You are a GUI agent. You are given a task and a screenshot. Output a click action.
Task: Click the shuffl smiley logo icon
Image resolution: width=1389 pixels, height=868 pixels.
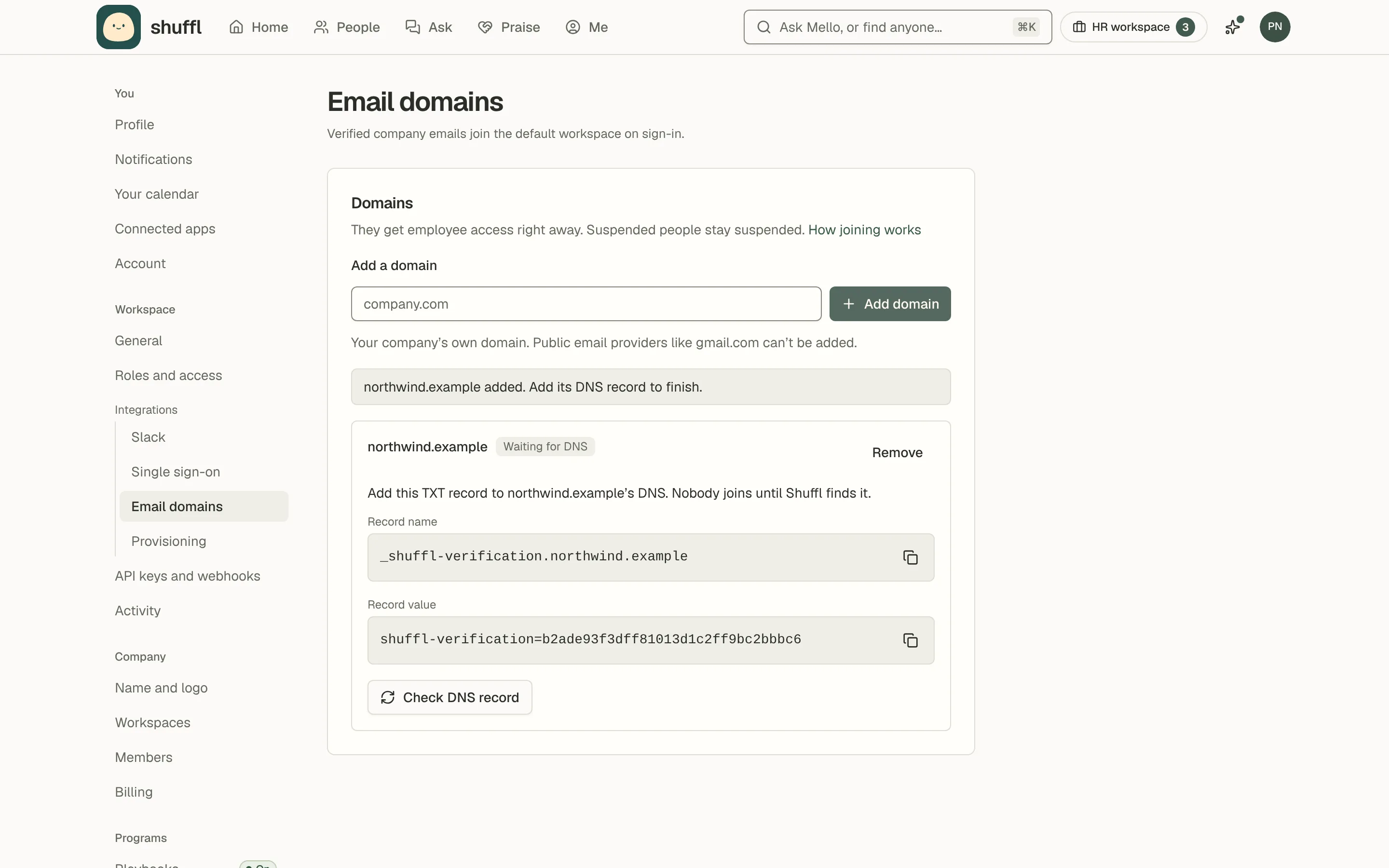point(118,27)
